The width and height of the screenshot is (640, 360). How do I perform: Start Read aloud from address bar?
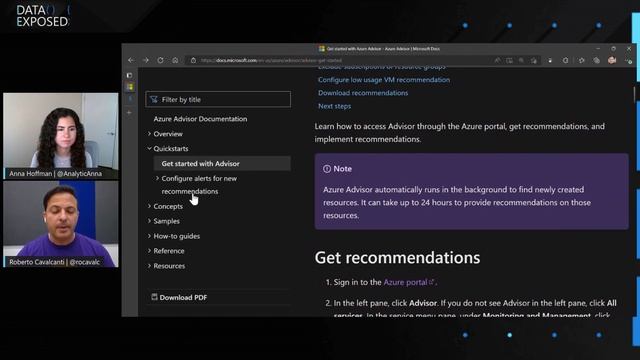point(497,60)
